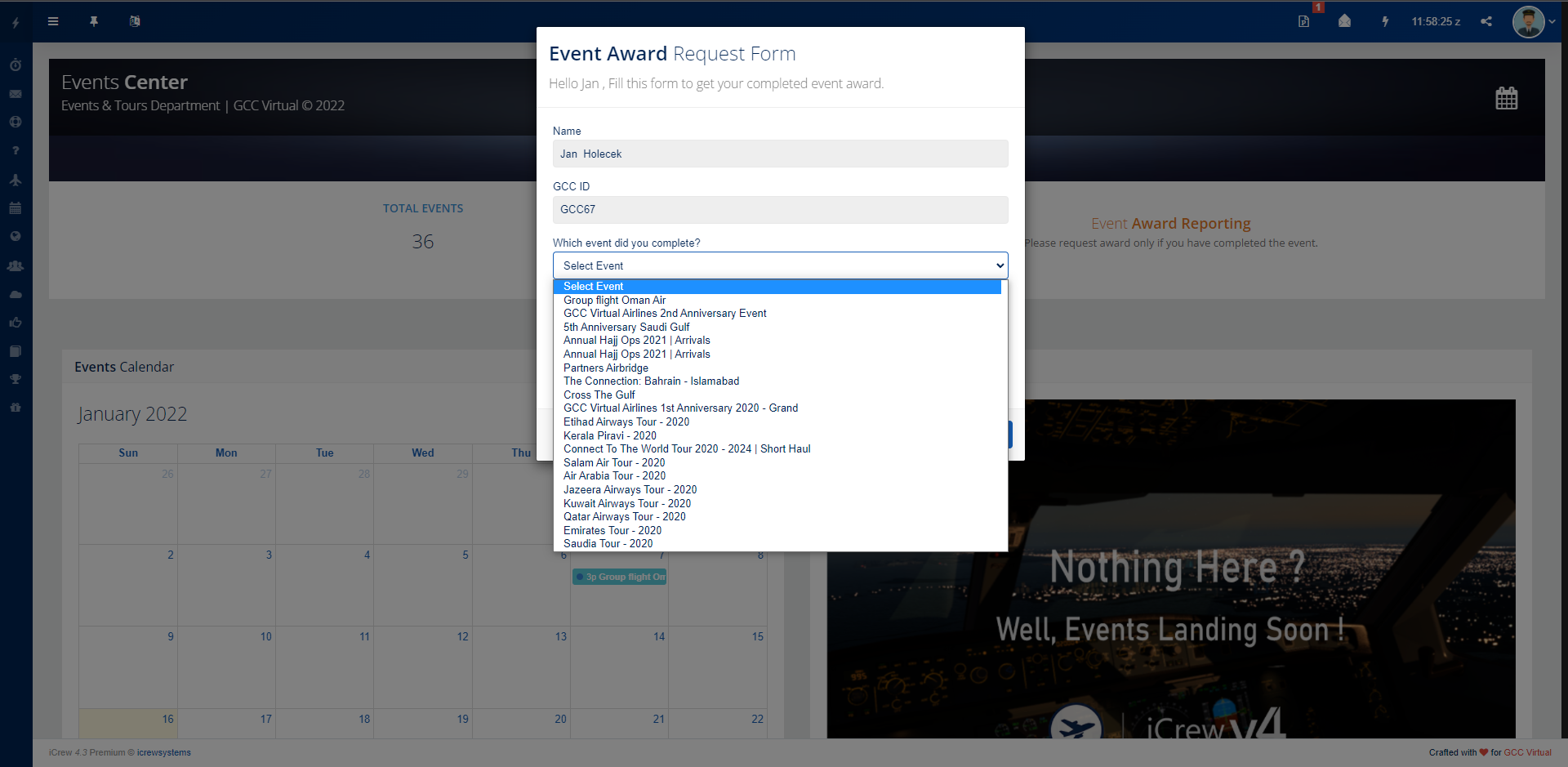Image resolution: width=1568 pixels, height=767 pixels.
Task: Click January 16 highlighted calendar day
Action: pyautogui.click(x=128, y=724)
